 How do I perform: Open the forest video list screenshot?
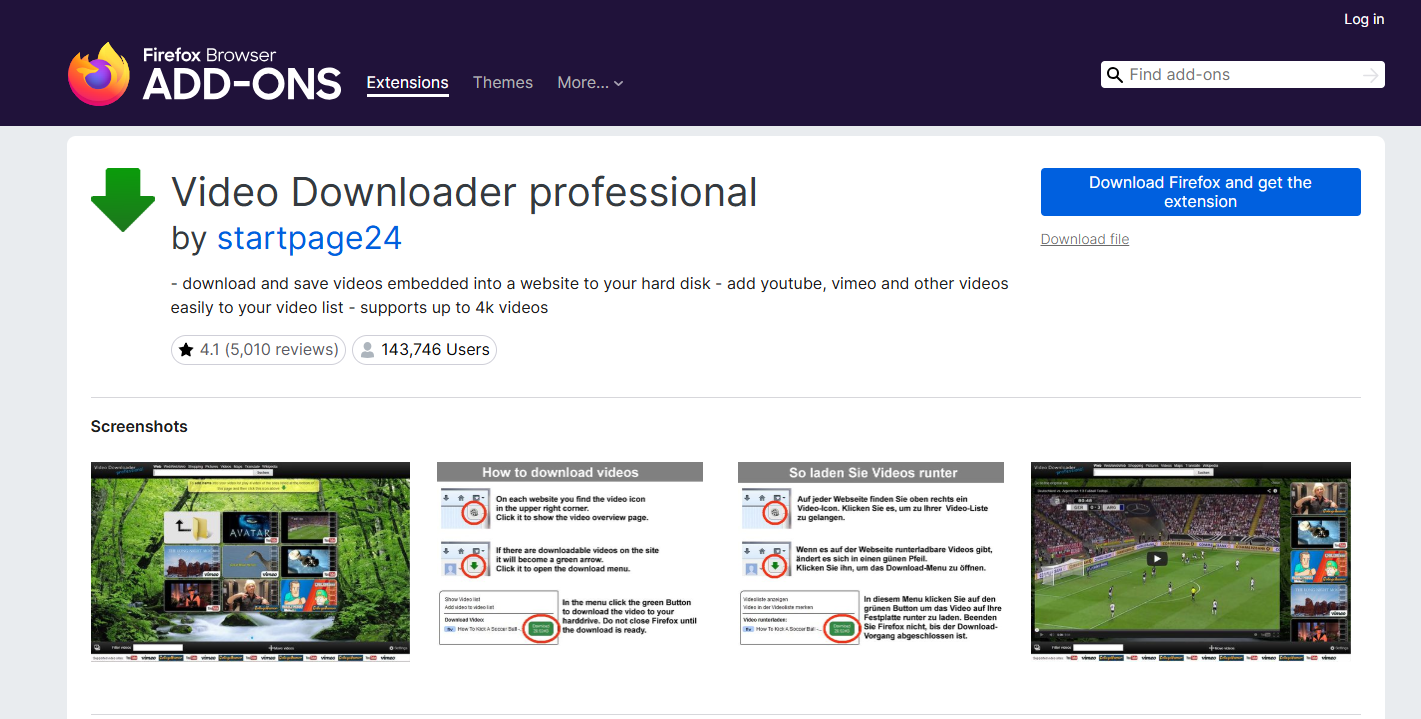pyautogui.click(x=250, y=562)
